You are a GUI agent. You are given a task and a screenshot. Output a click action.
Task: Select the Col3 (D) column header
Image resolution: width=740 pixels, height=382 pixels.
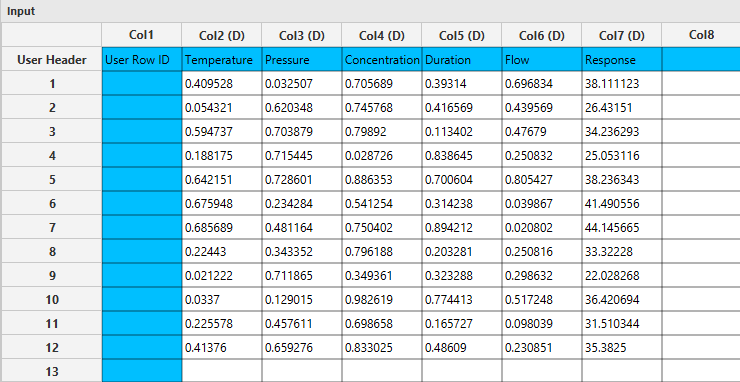(x=302, y=35)
